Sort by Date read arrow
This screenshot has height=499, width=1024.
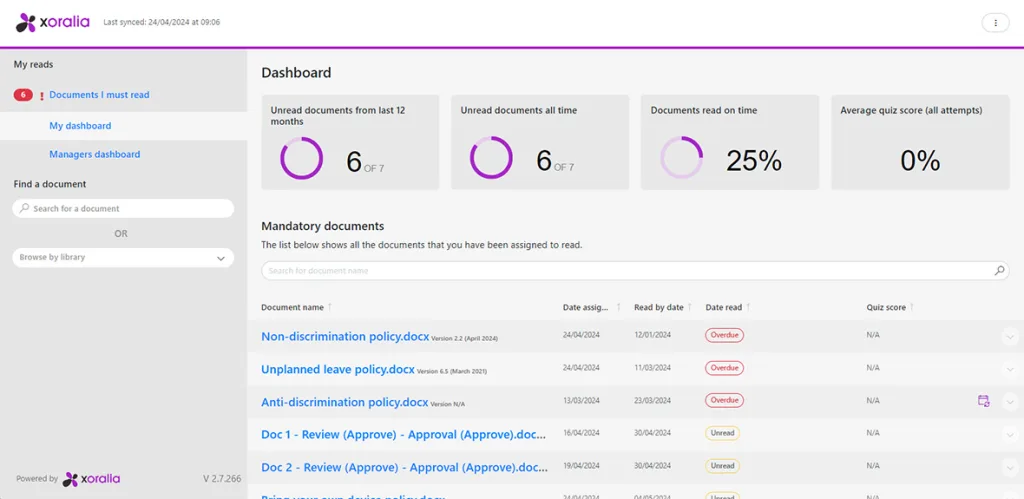click(x=748, y=307)
